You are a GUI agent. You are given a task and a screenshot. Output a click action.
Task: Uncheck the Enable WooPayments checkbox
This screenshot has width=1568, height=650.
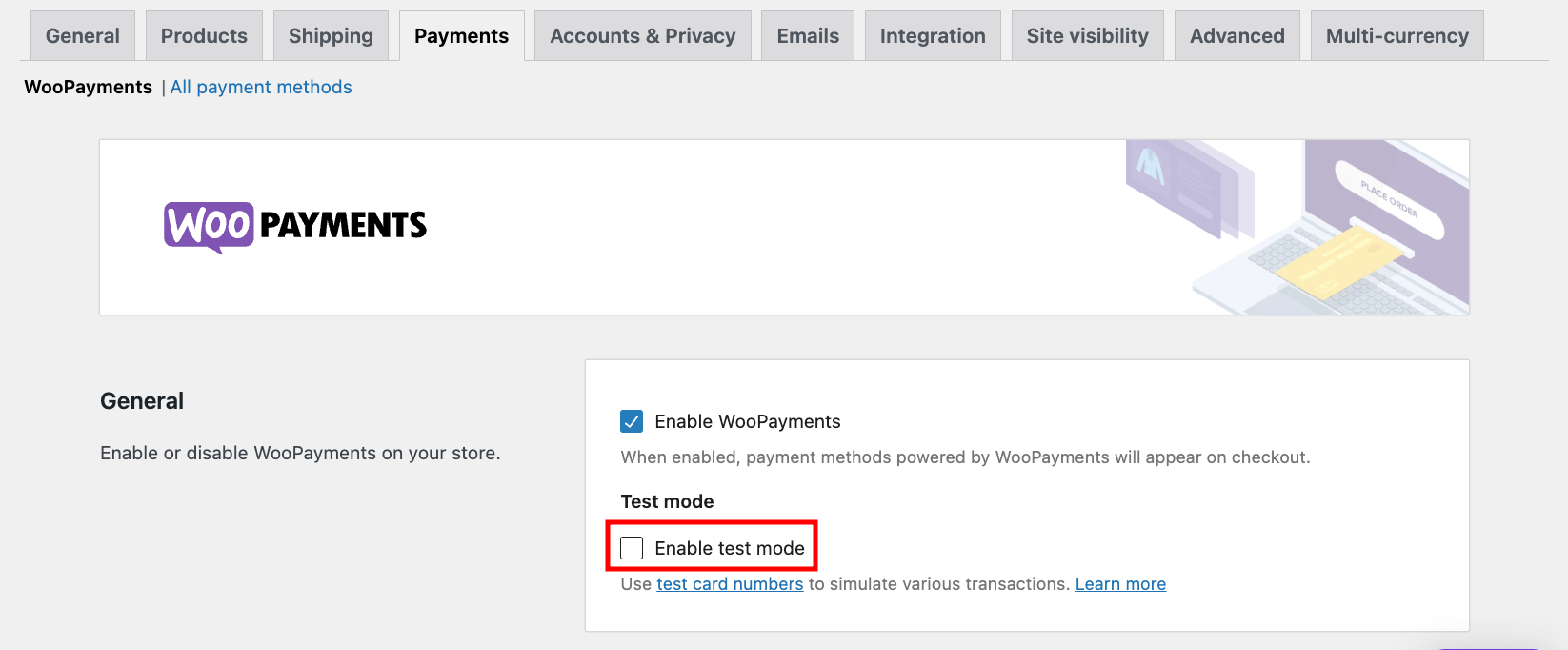click(x=632, y=421)
